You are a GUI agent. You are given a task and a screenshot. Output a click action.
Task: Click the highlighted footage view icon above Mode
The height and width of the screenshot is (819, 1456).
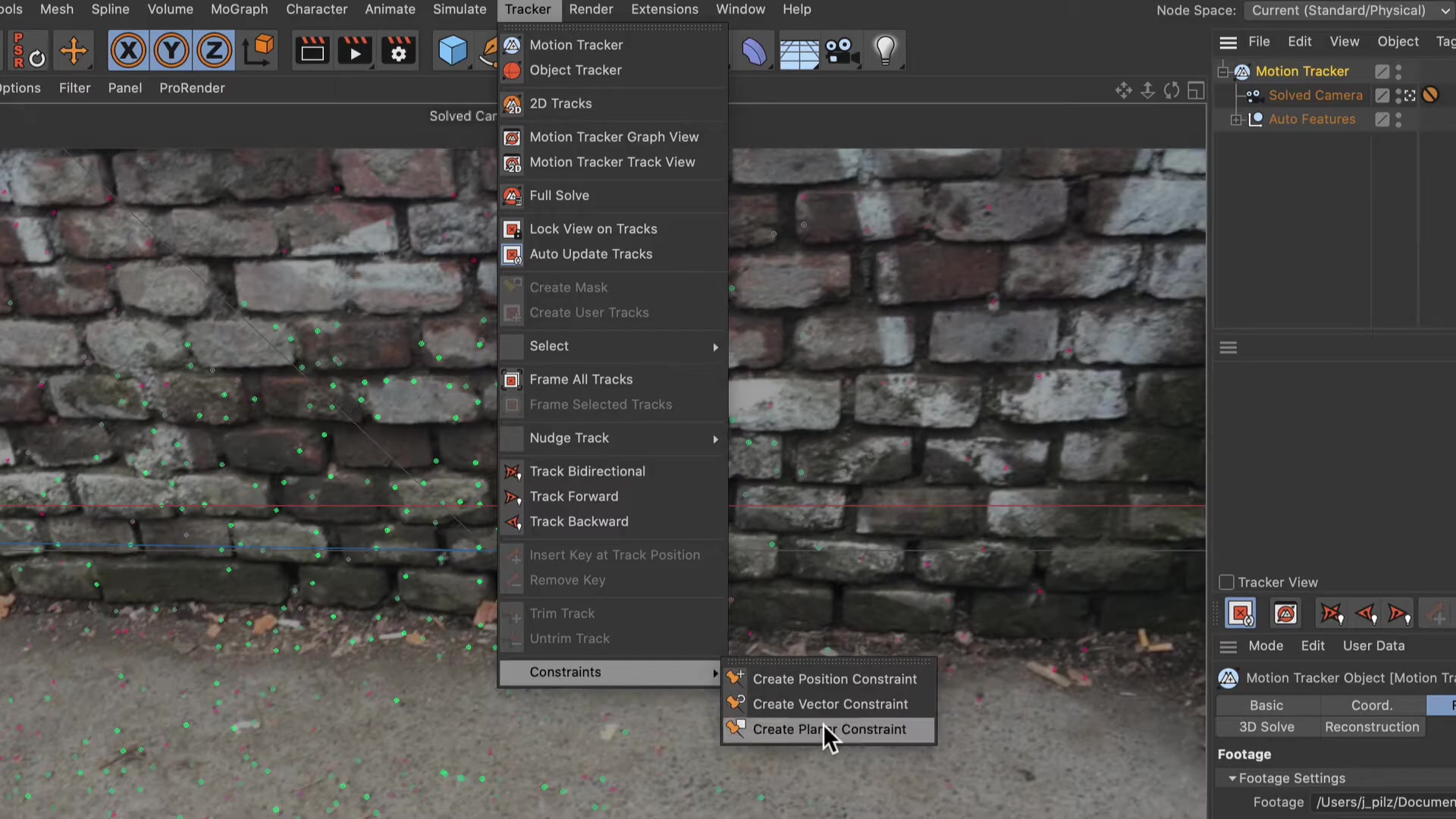pyautogui.click(x=1241, y=613)
